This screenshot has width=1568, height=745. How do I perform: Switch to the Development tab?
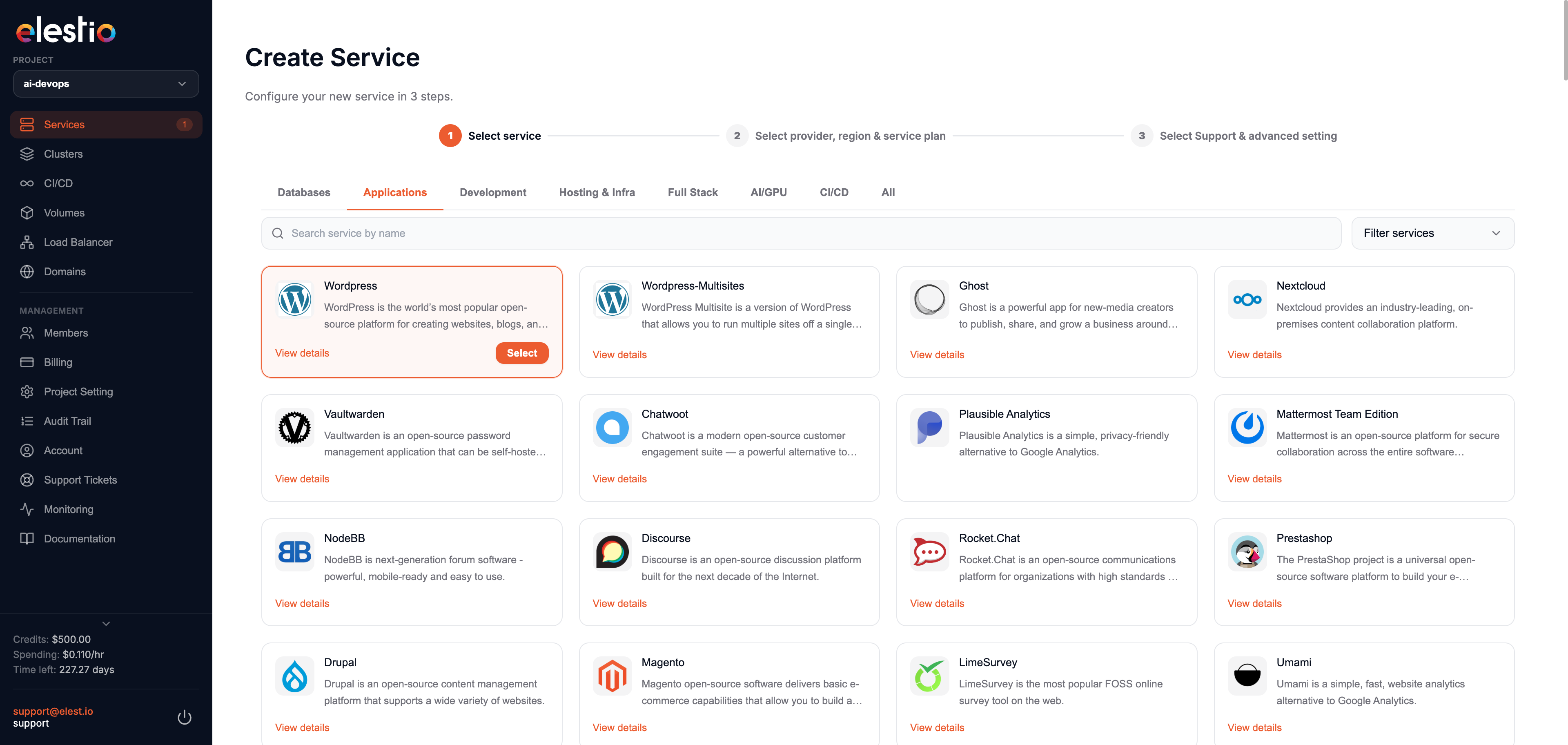pyautogui.click(x=493, y=192)
